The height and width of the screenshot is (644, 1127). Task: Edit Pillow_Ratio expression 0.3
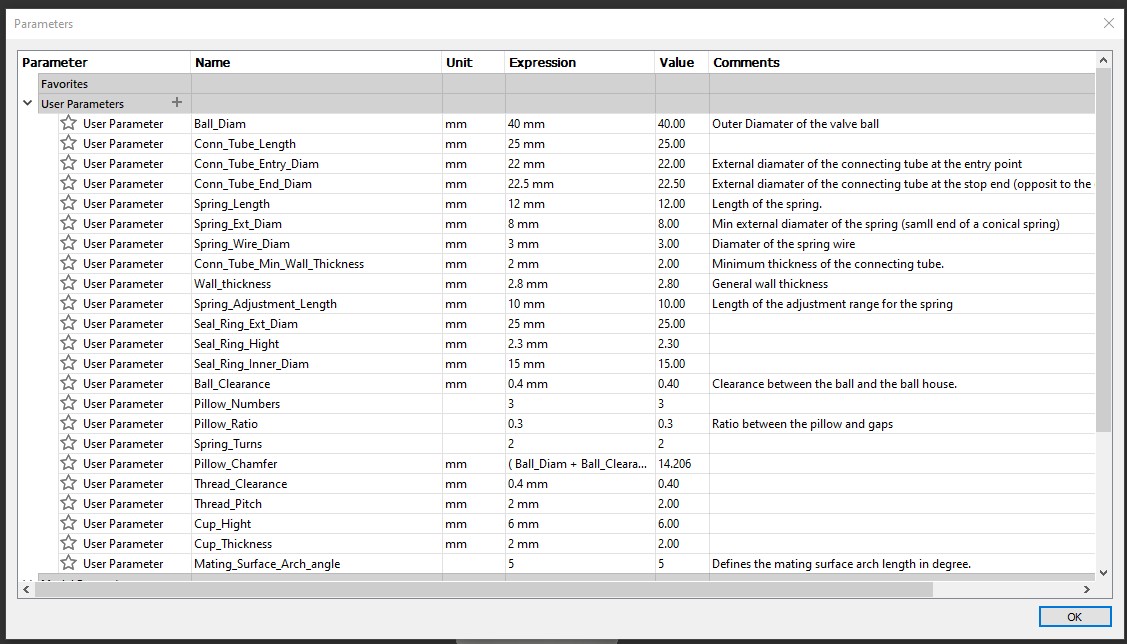[x=580, y=423]
